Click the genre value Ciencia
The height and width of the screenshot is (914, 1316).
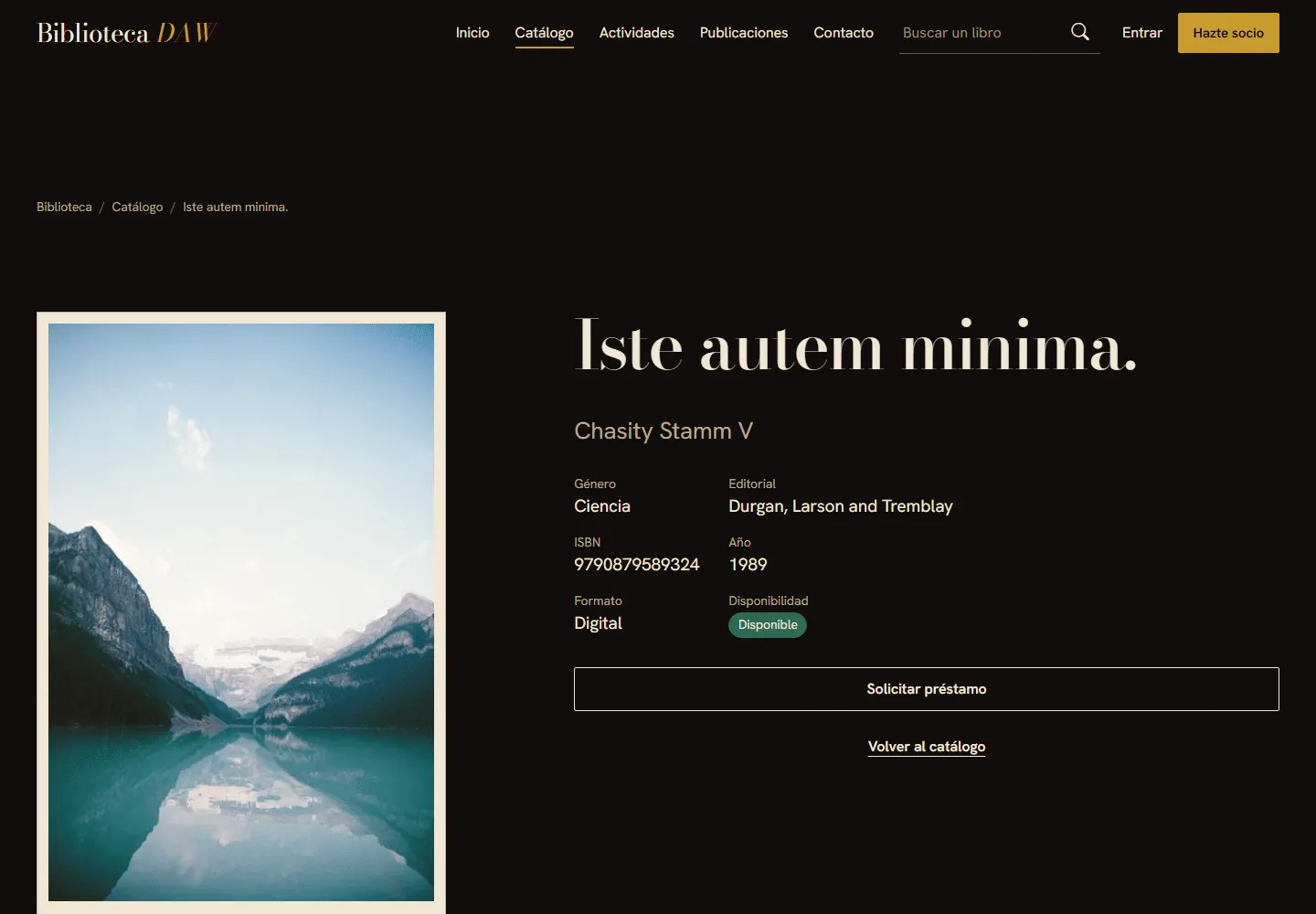[x=602, y=506]
